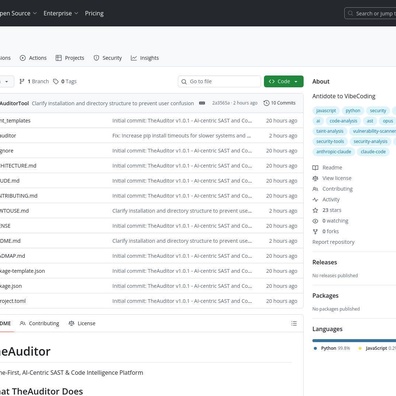Open the JavaScript language link
396x396 pixels.
377,348
